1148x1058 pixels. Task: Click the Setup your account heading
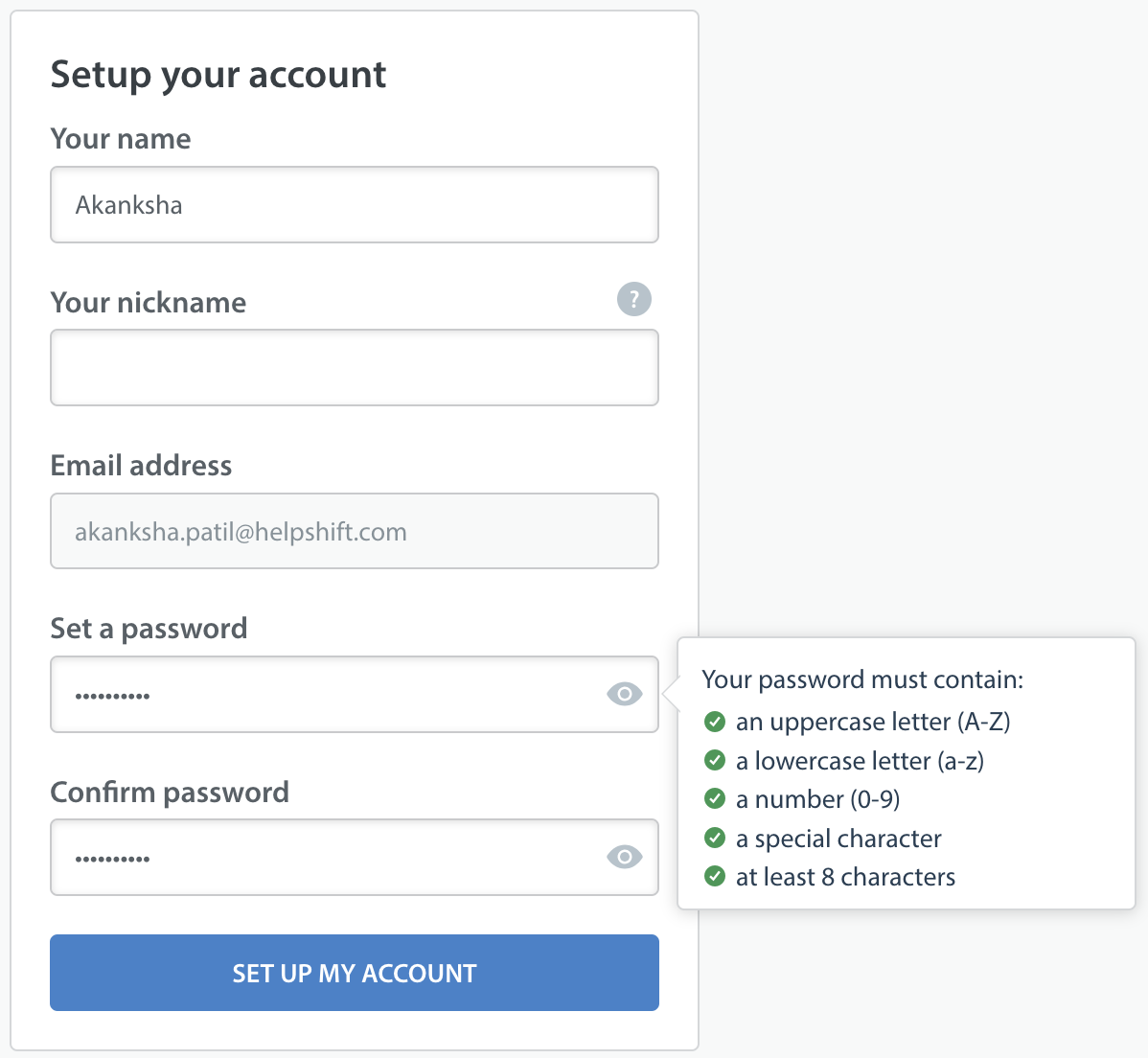point(218,76)
